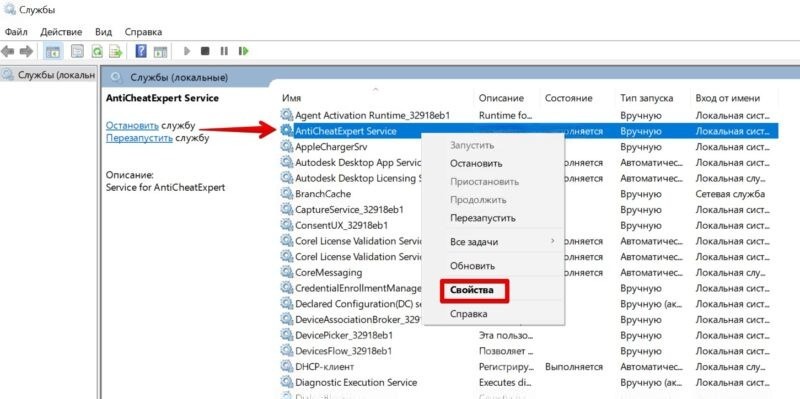Open the Справка menu in the menu bar
The height and width of the screenshot is (399, 800).
tap(143, 32)
